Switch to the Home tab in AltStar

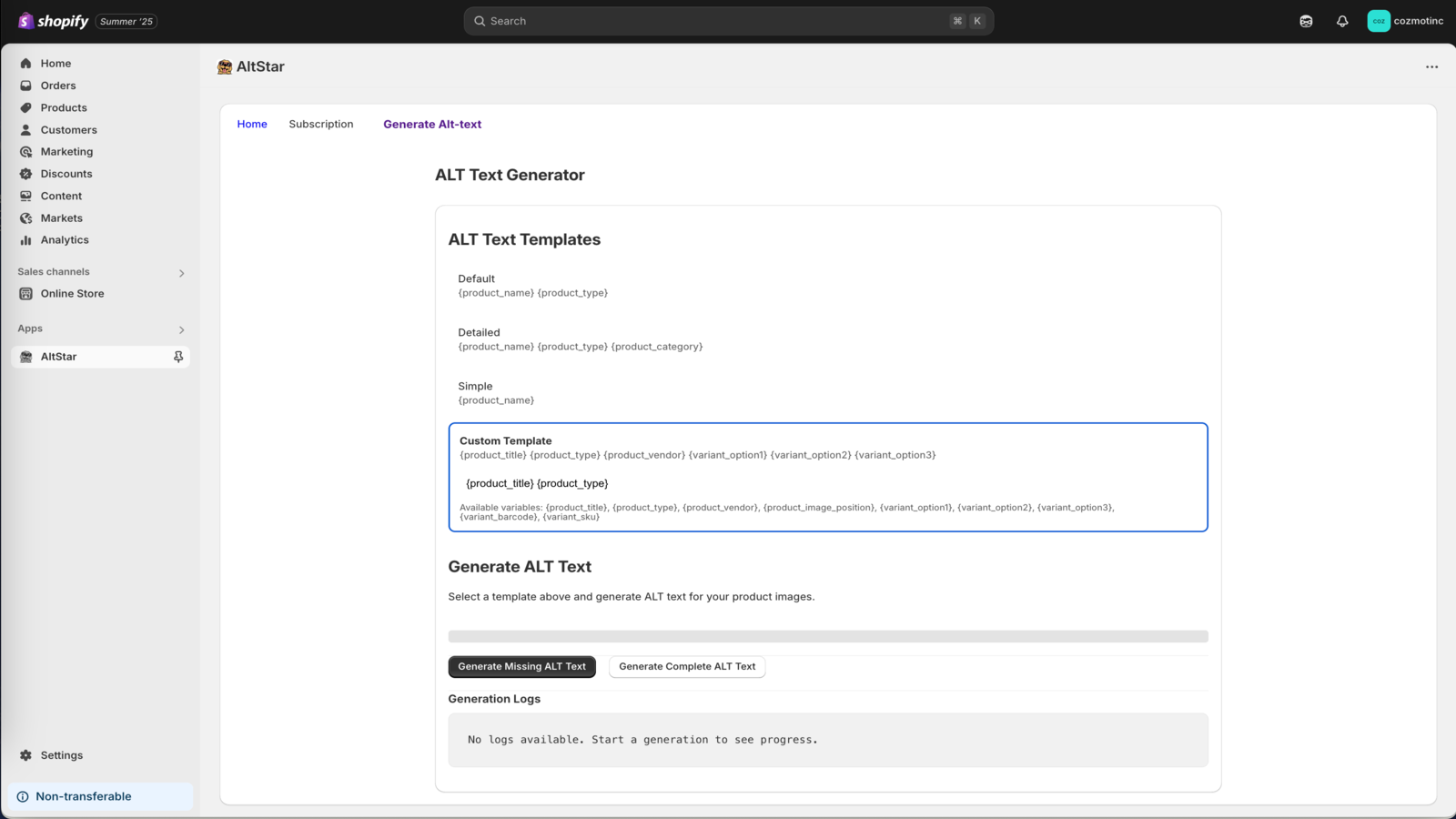click(252, 124)
